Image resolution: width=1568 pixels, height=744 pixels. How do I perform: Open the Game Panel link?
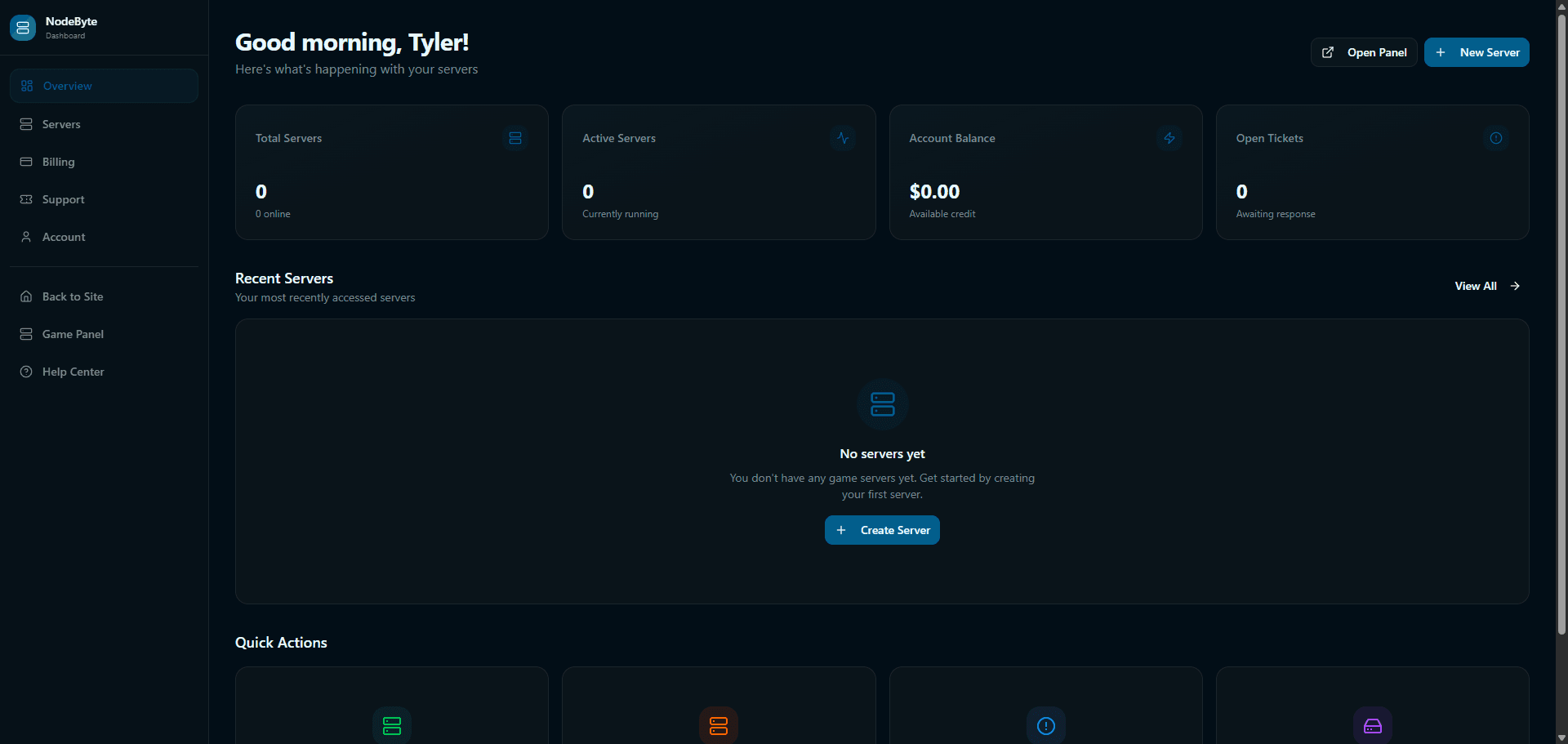104,334
